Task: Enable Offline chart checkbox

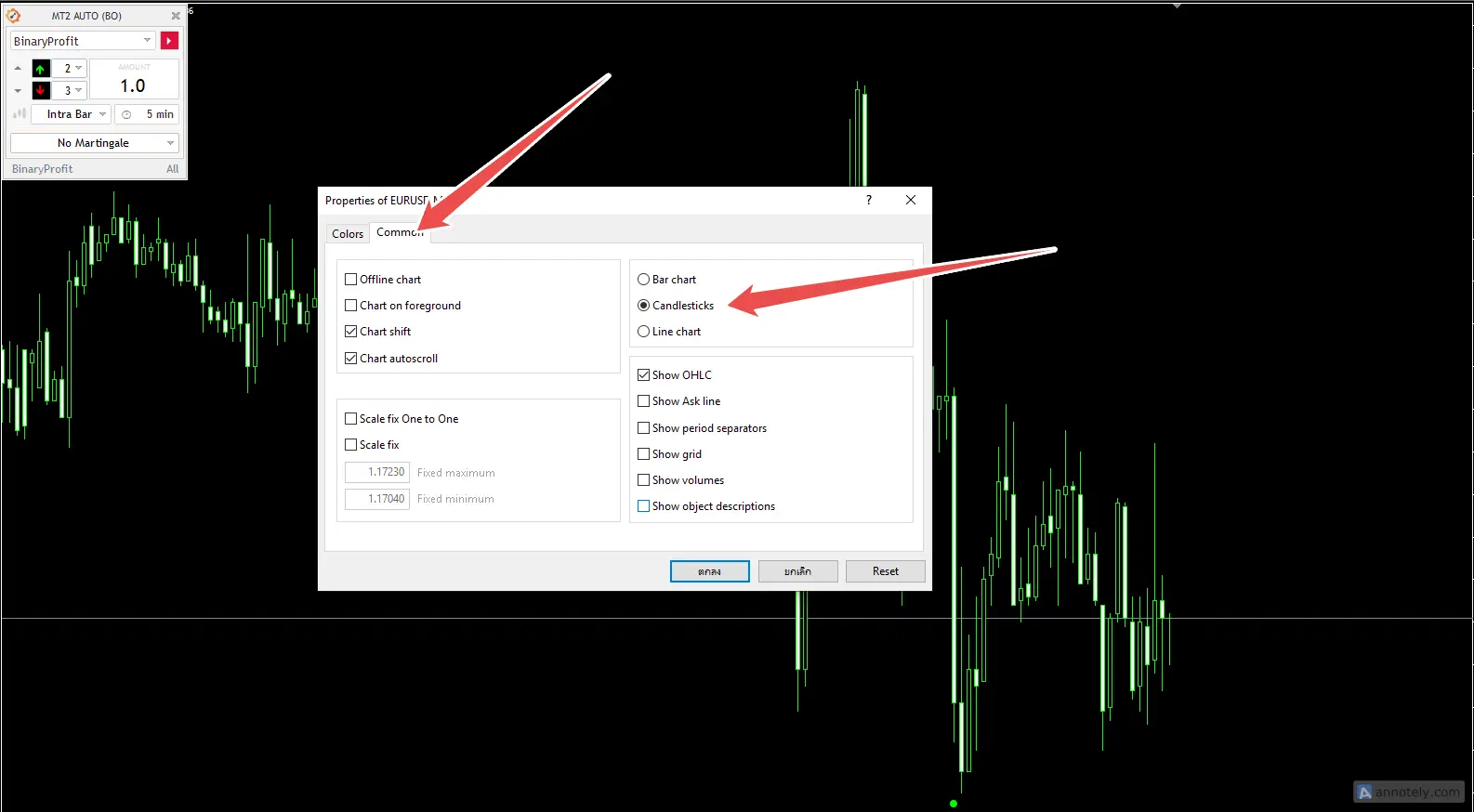Action: [351, 280]
